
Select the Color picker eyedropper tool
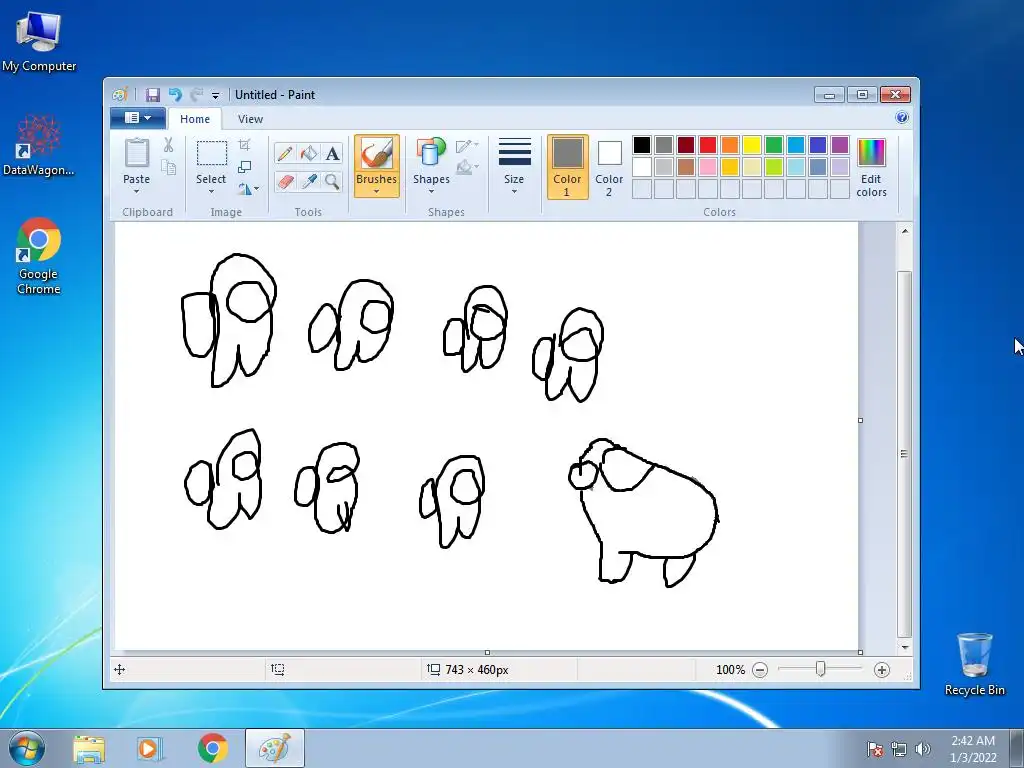click(309, 181)
